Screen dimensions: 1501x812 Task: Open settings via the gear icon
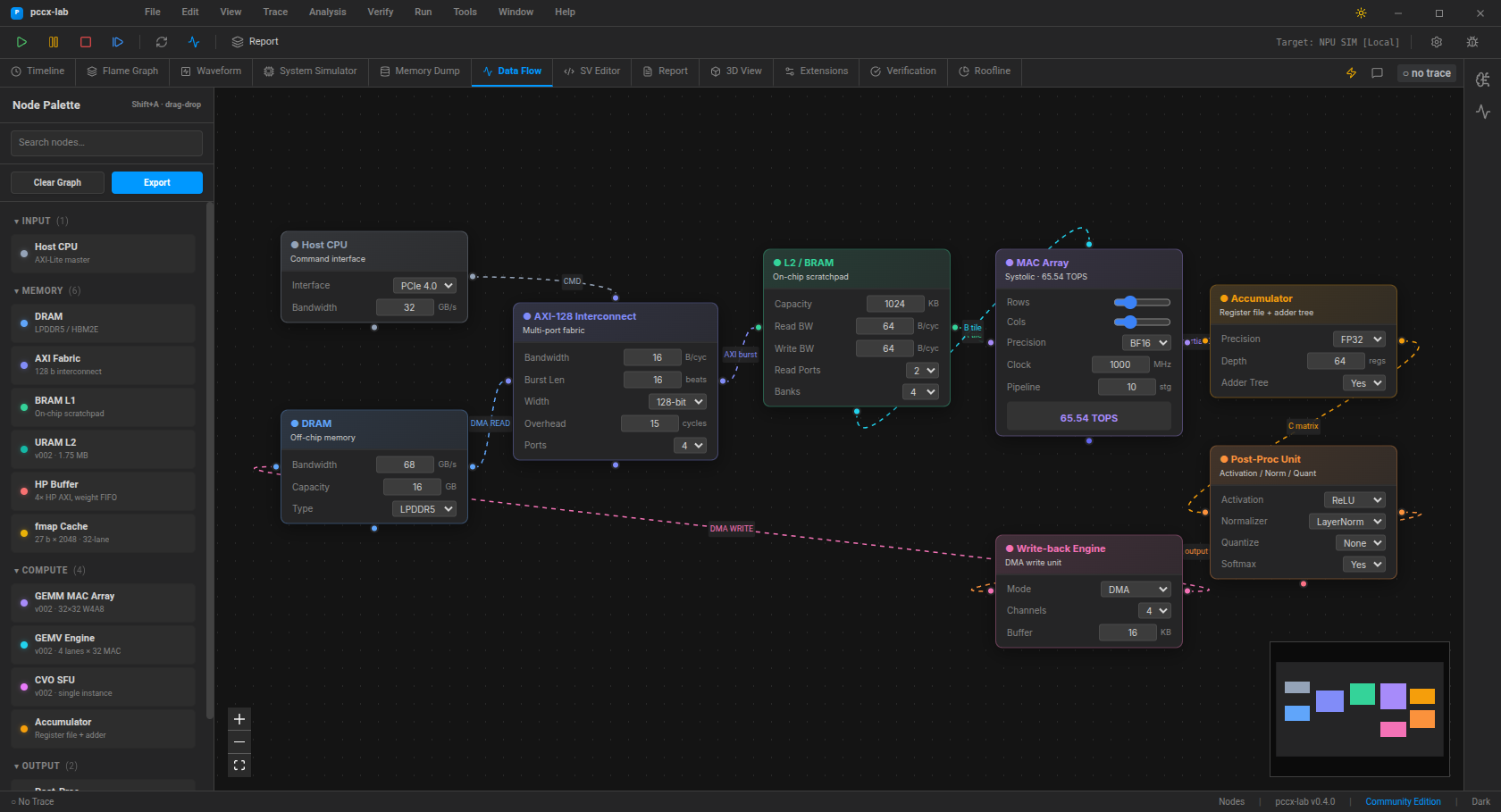[x=1437, y=42]
